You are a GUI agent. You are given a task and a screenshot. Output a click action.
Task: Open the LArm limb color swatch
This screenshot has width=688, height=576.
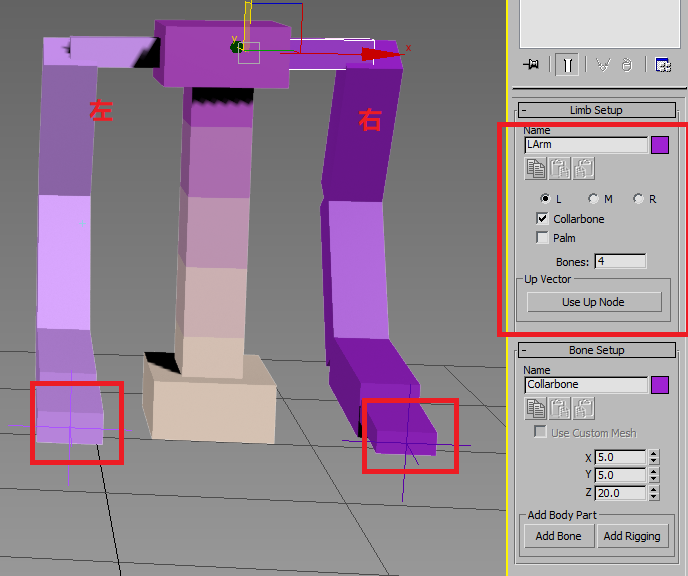coord(660,145)
